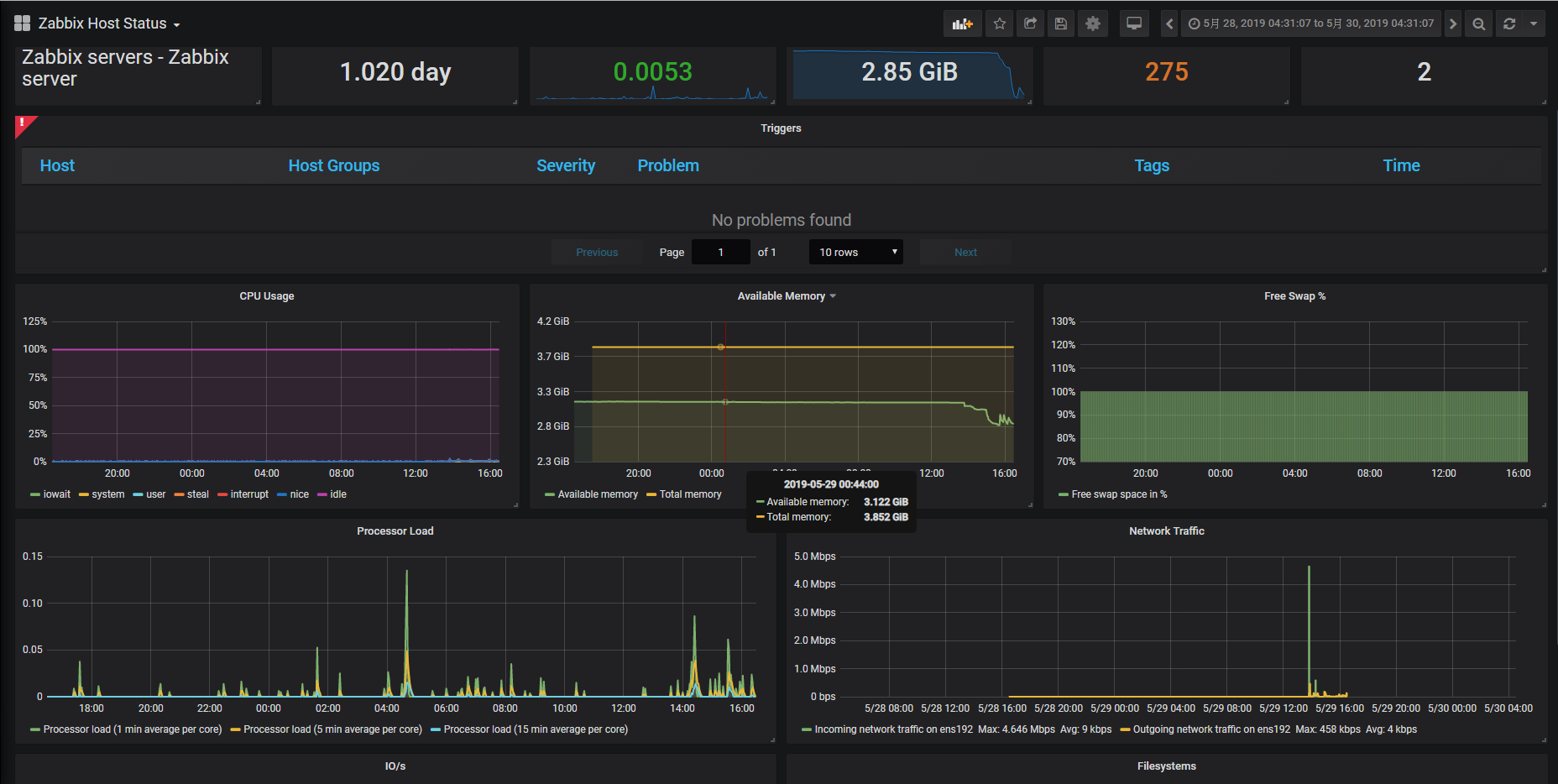Open refresh interval dropdown arrow
This screenshot has width=1558, height=784.
pos(1534,24)
